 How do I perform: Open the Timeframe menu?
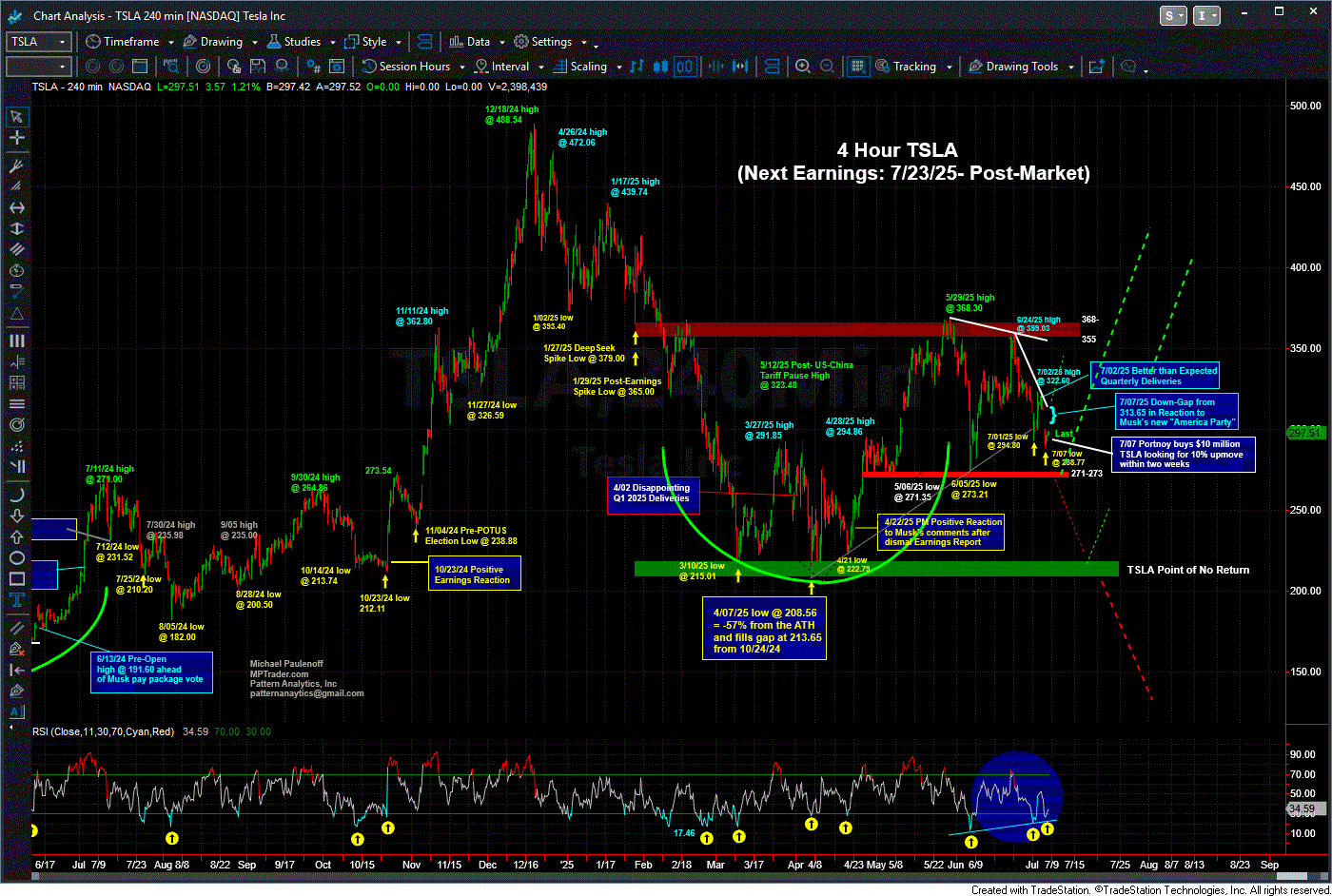click(x=122, y=42)
